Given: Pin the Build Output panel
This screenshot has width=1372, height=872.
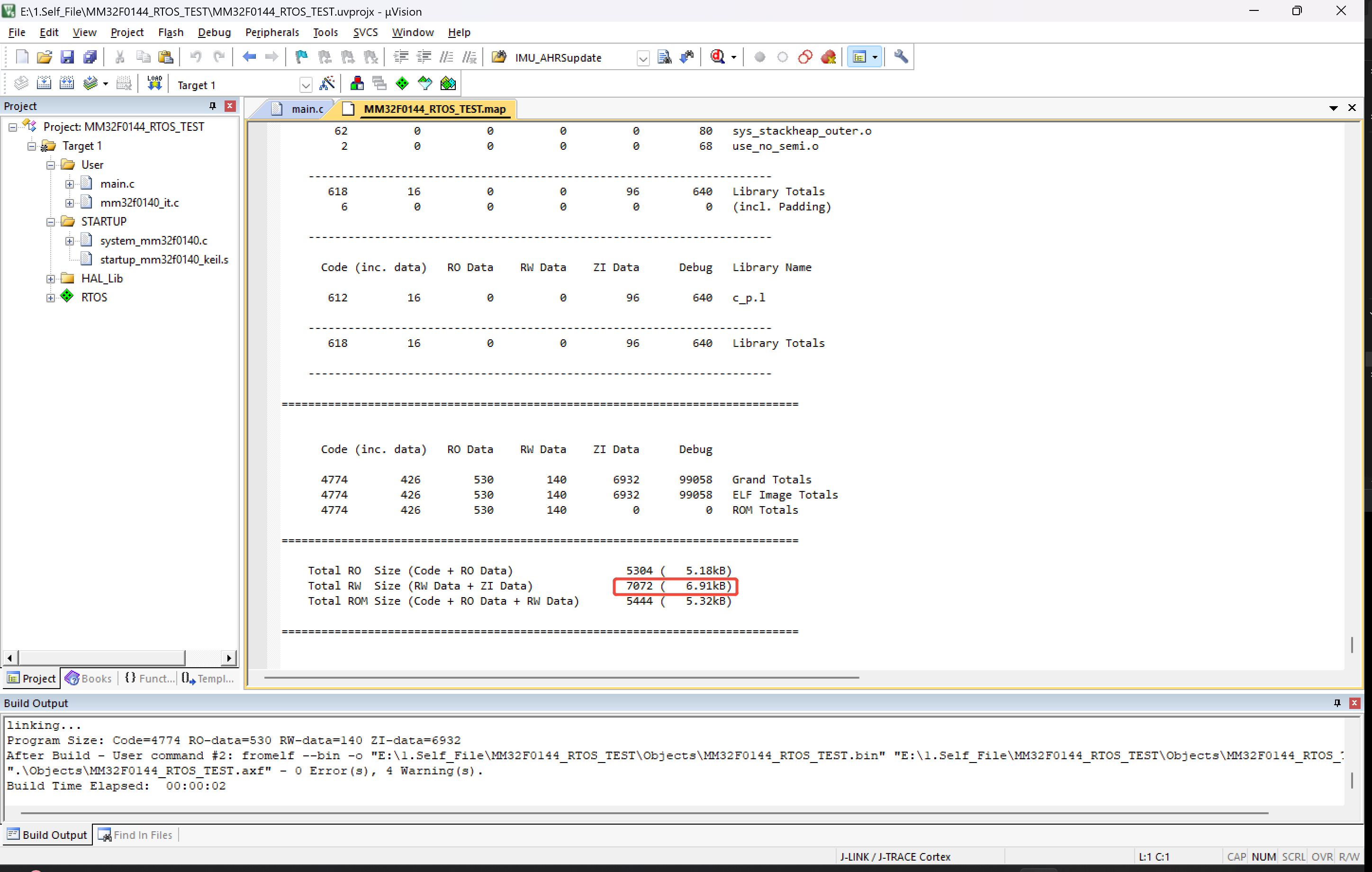Looking at the screenshot, I should coord(1336,703).
